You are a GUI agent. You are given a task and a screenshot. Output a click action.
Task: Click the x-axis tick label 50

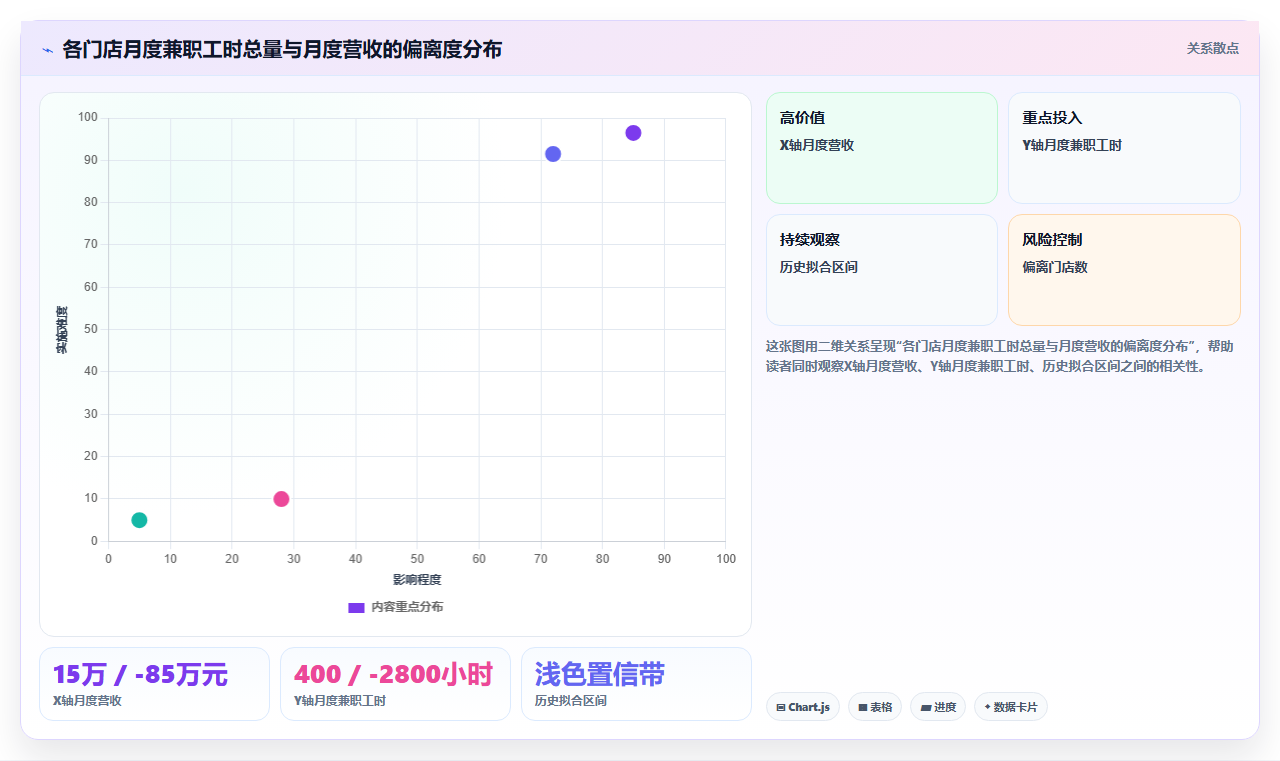tap(417, 558)
